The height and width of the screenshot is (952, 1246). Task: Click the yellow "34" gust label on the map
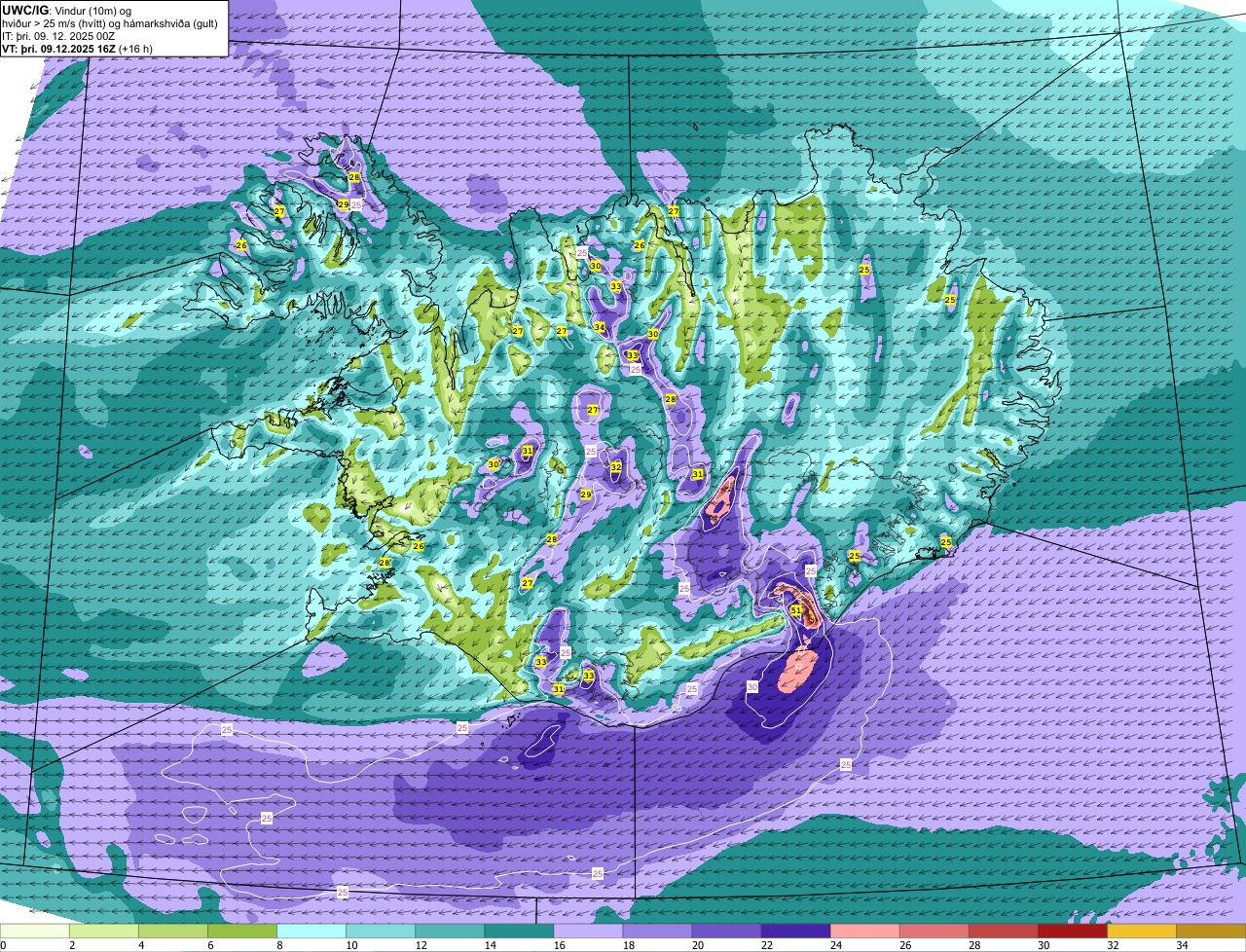pos(600,327)
